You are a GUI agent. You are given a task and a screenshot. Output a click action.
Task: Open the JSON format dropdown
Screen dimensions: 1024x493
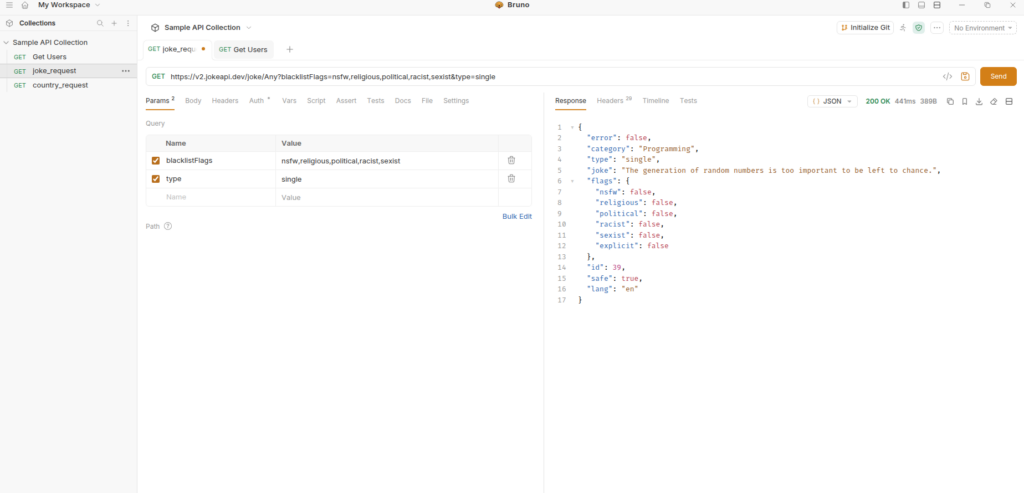(x=832, y=101)
